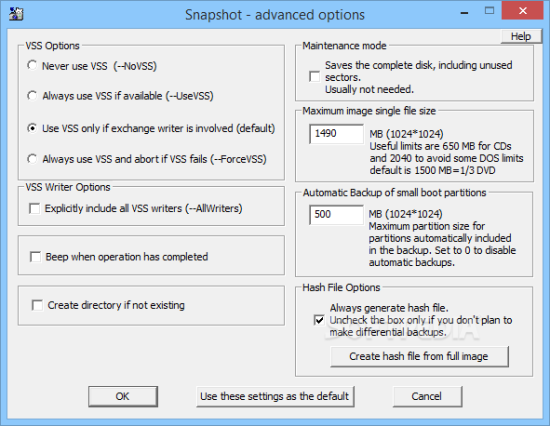This screenshot has width=550, height=426.
Task: Minimize the advanced options window
Action: point(464,12)
